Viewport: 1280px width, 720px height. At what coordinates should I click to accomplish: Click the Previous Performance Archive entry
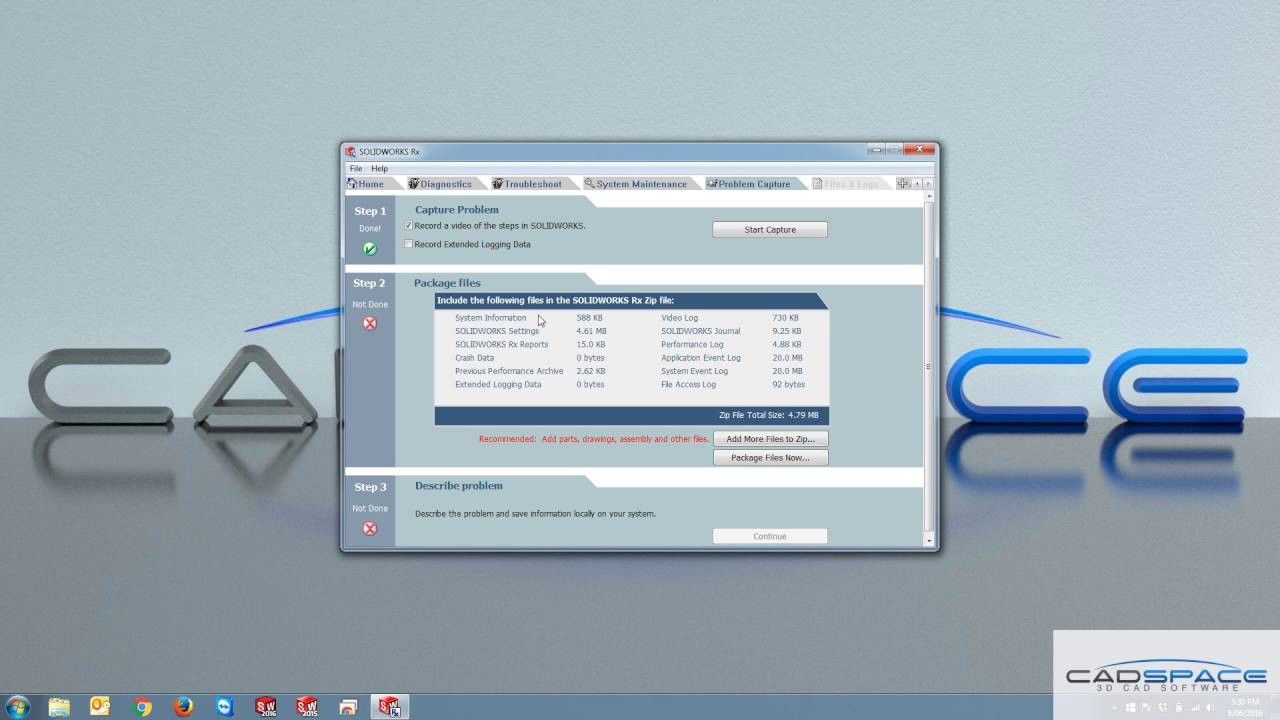(509, 371)
